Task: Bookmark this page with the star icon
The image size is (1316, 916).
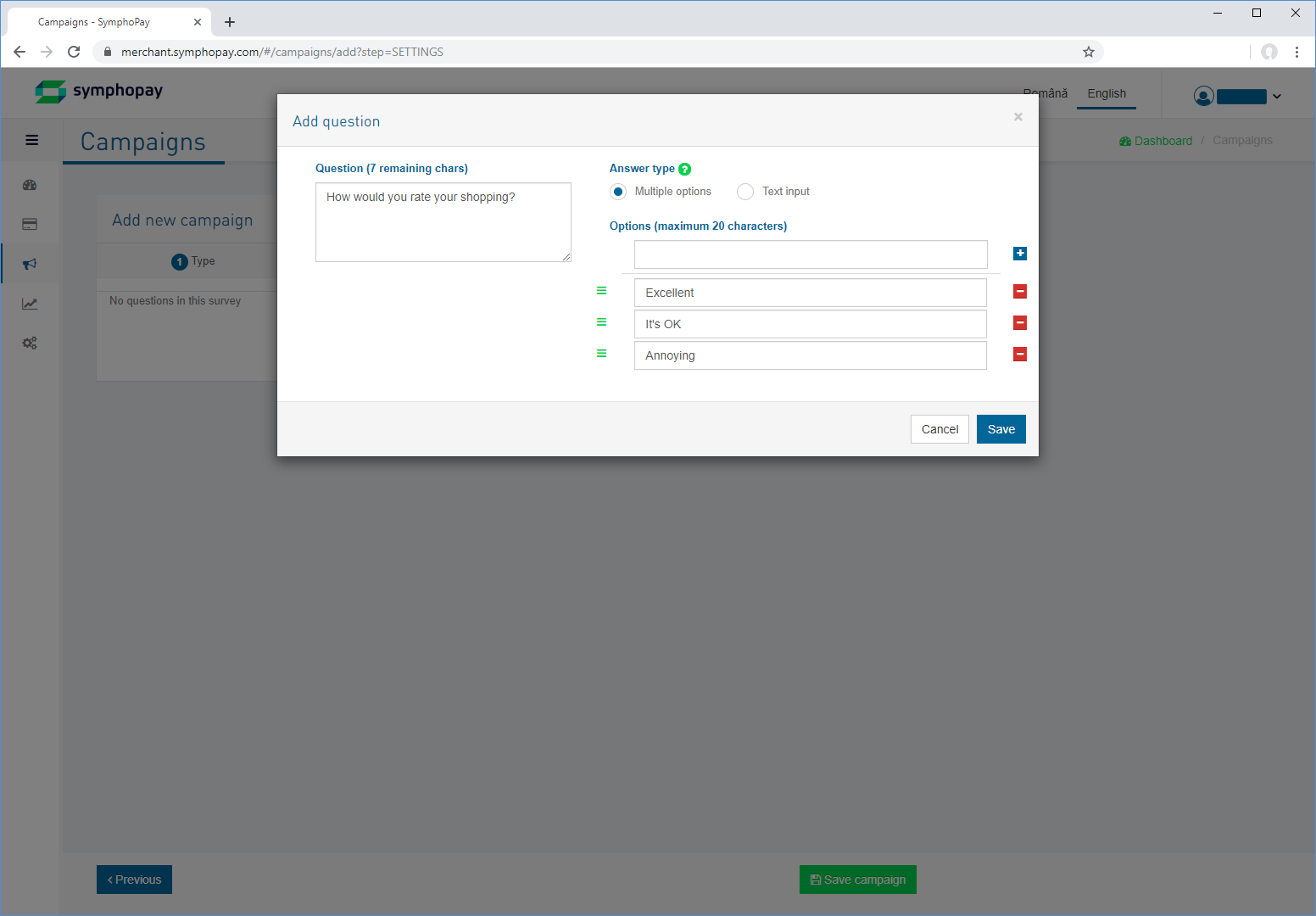Action: pyautogui.click(x=1089, y=52)
